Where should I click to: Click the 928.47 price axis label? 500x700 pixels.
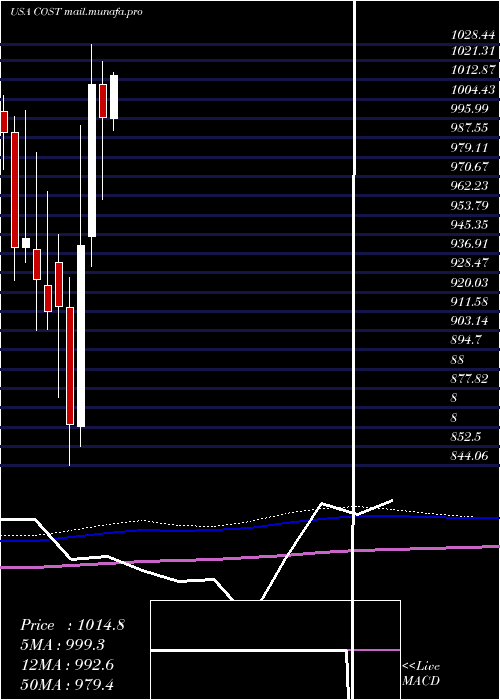pyautogui.click(x=470, y=263)
